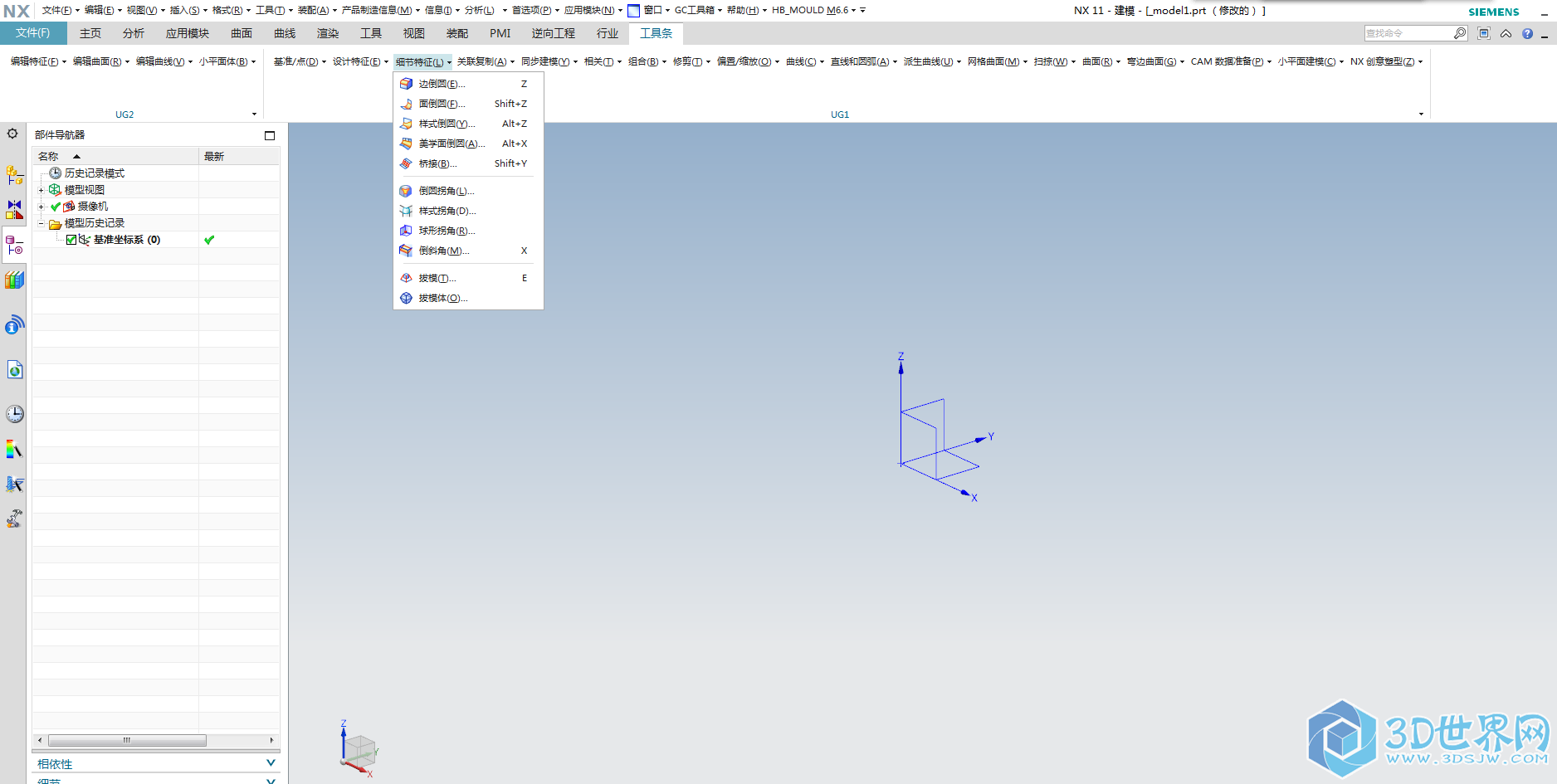The image size is (1557, 784).
Task: Open 文件(F) ribbon tab
Action: [32, 33]
